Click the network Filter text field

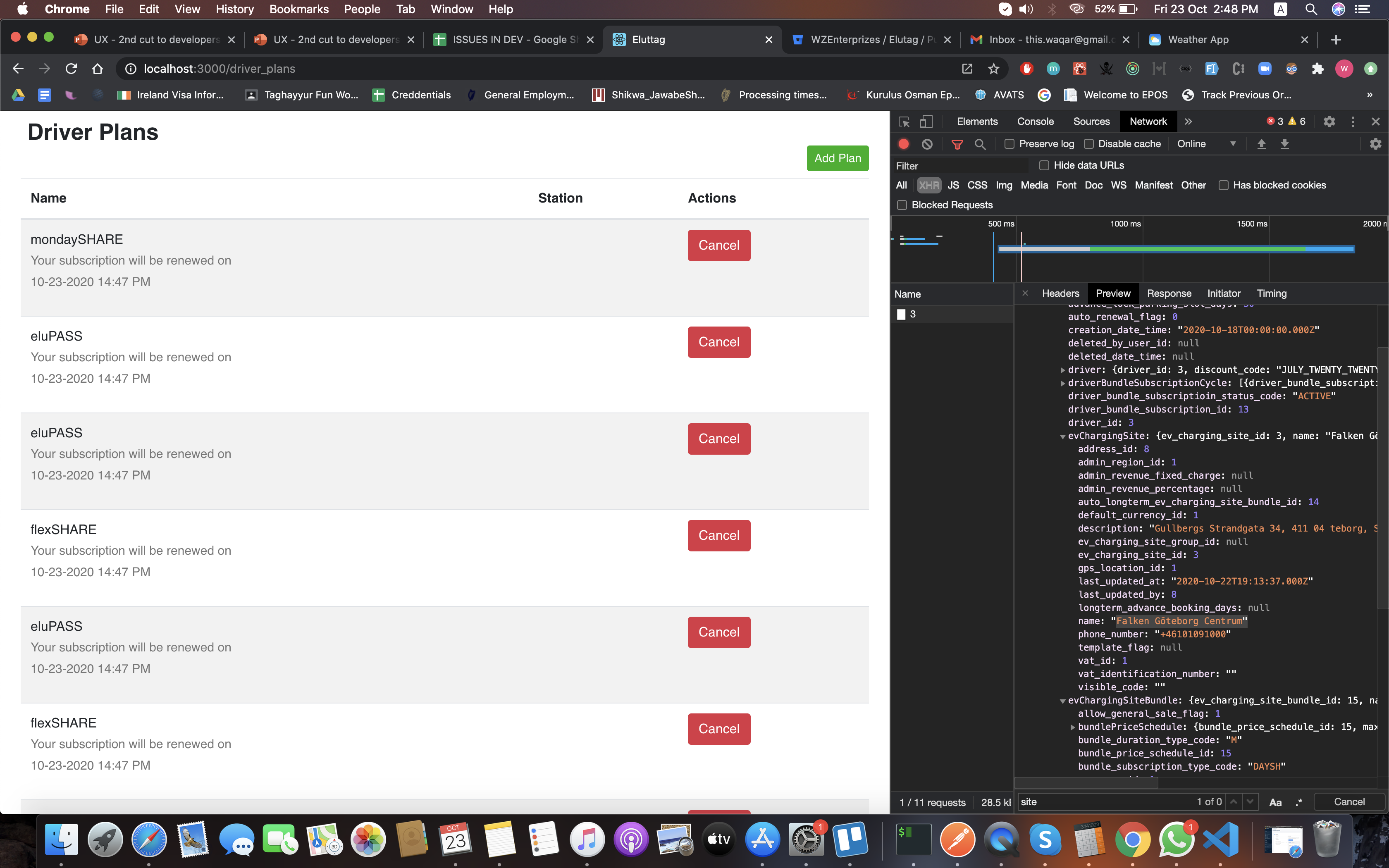point(962,166)
